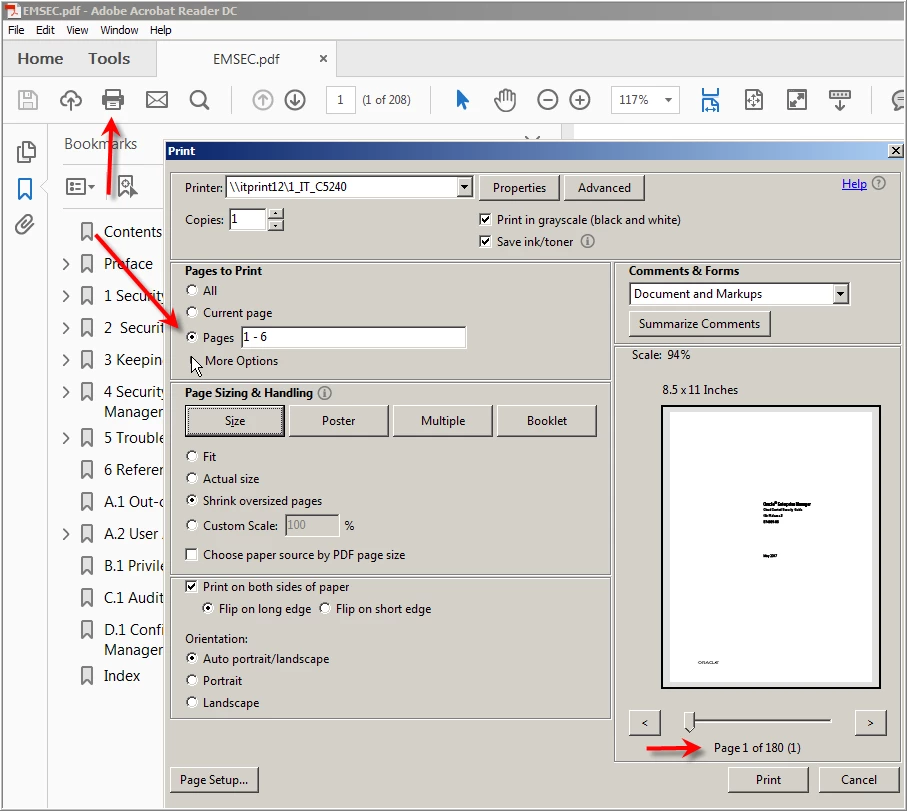
Task: Toggle Print on both sides of paper
Action: (x=191, y=587)
